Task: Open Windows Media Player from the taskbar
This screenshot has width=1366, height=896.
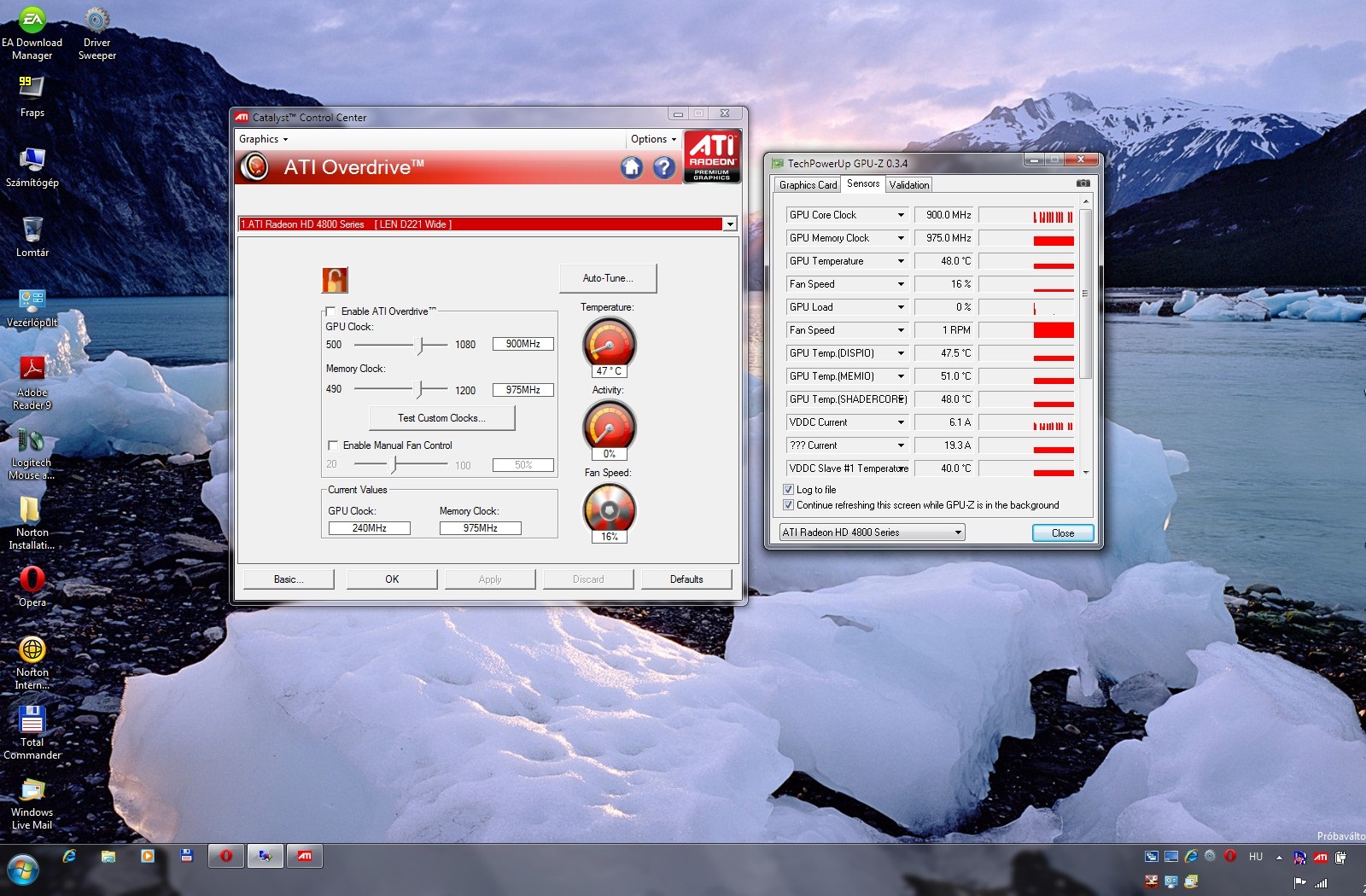Action: (x=148, y=856)
